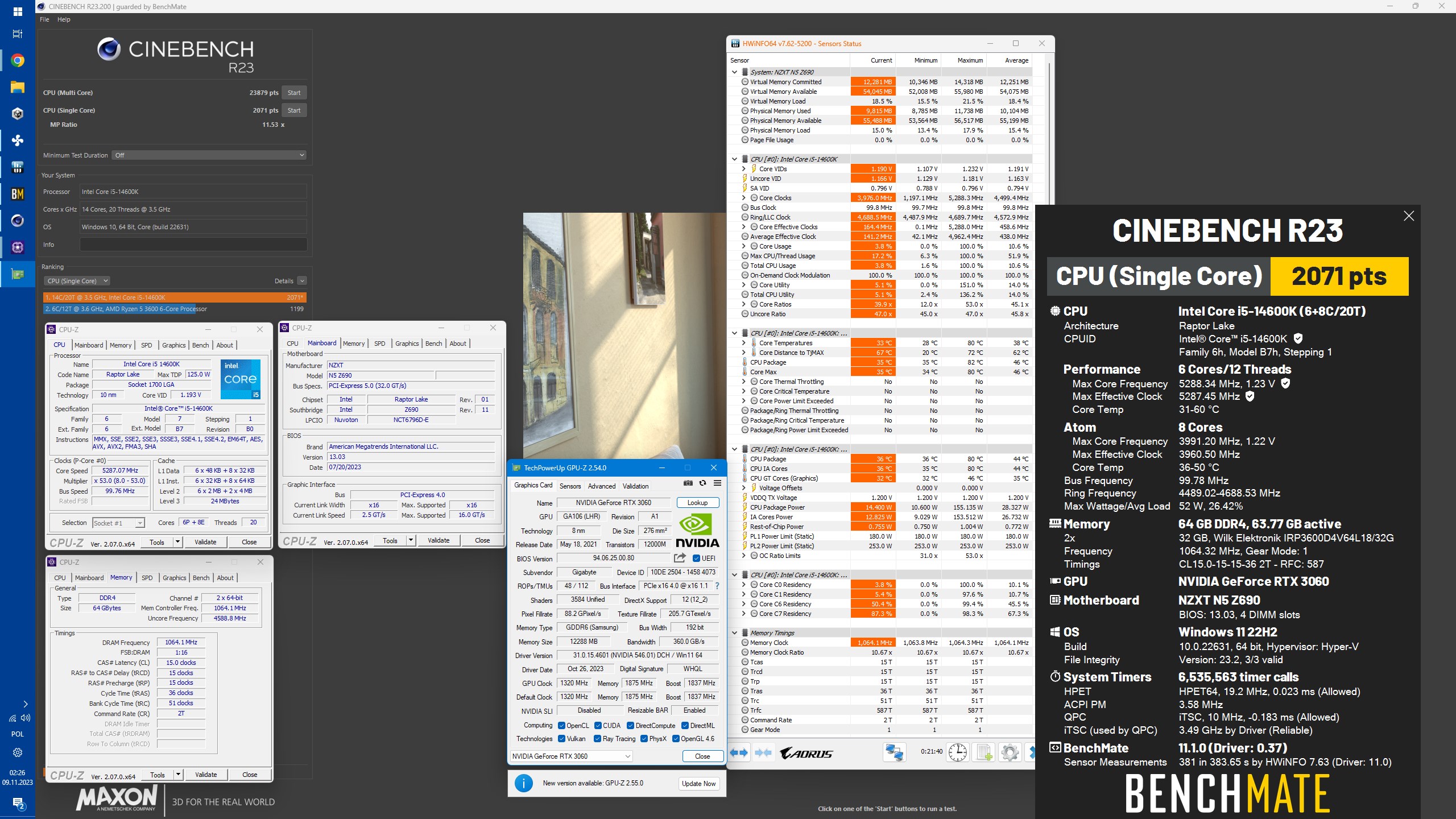The image size is (1456, 819).
Task: Click Update Now for GPU-Z
Action: (x=699, y=783)
